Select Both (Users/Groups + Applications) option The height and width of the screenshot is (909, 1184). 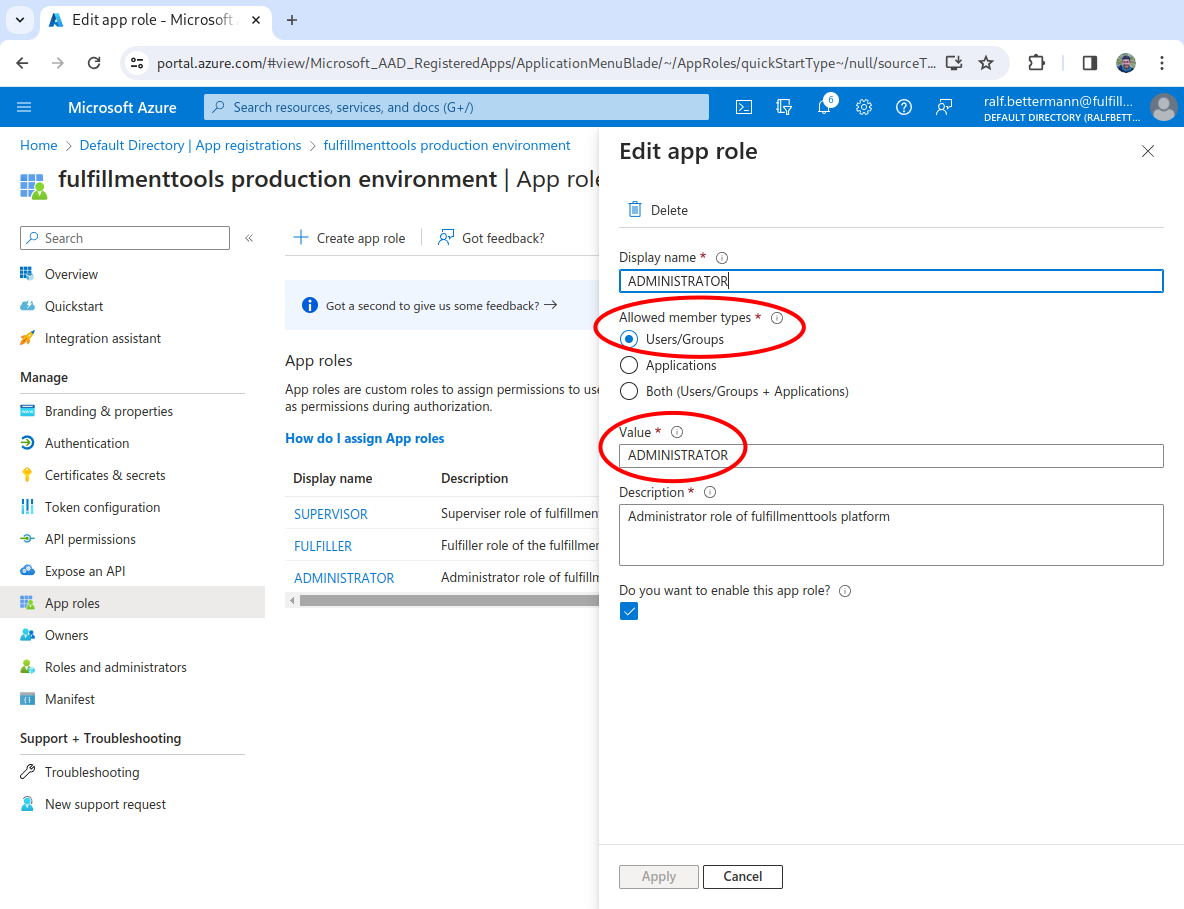coord(629,391)
